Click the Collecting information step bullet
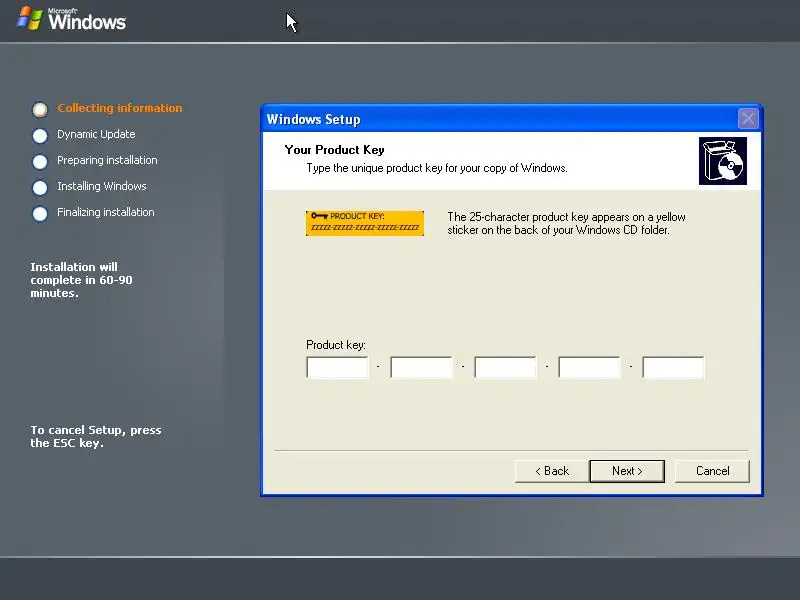 tap(40, 109)
